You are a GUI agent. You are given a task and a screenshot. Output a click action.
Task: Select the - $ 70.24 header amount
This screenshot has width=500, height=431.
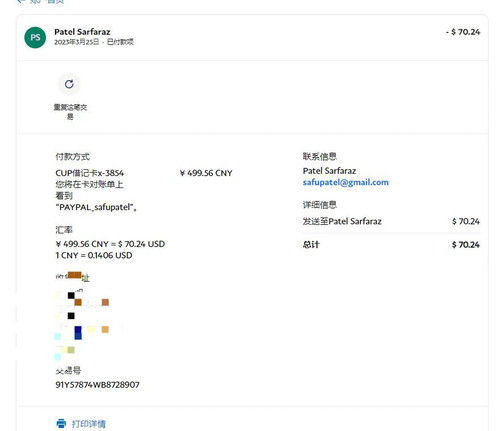[463, 32]
